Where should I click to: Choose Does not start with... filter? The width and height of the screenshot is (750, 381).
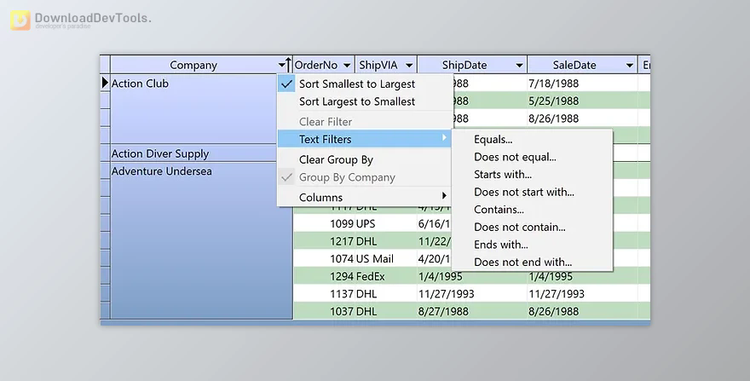coord(532,192)
